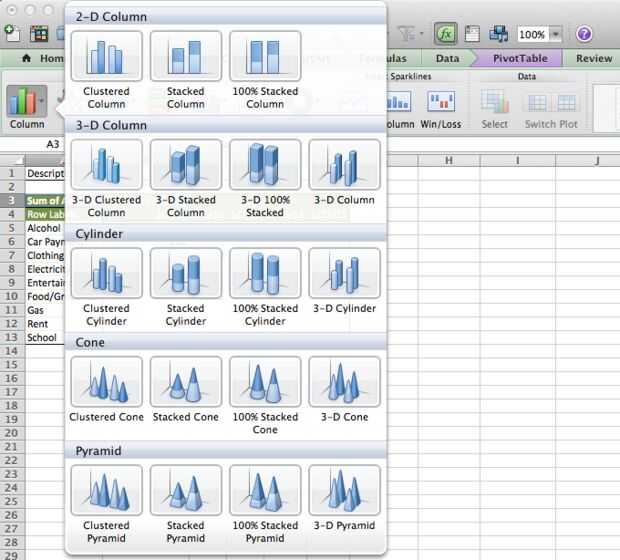Image resolution: width=620 pixels, height=560 pixels.
Task: Choose the 3-D Pyramid chart
Action: 344,490
